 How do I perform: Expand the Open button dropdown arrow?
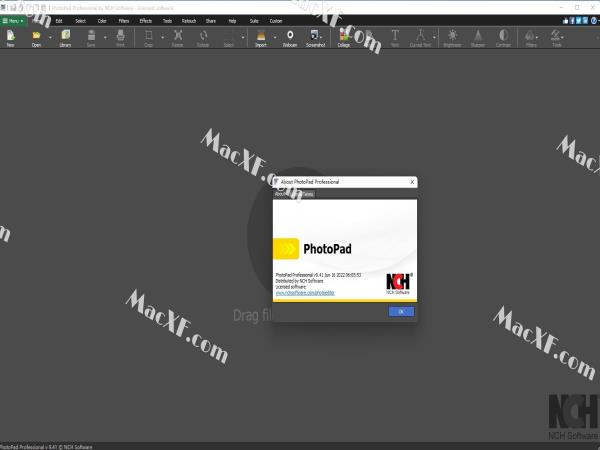pyautogui.click(x=50, y=38)
